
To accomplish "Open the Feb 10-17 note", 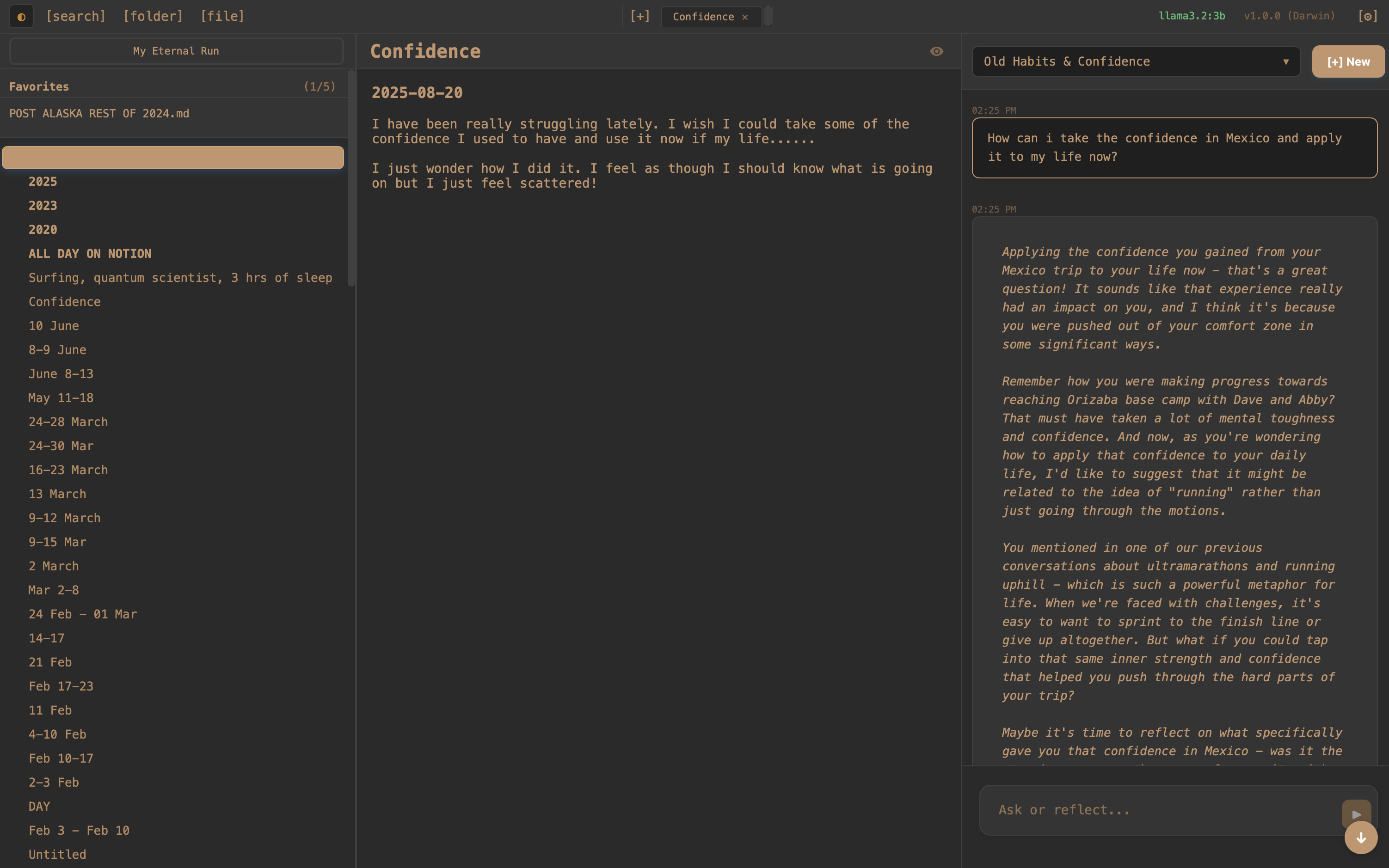I will coord(61,758).
